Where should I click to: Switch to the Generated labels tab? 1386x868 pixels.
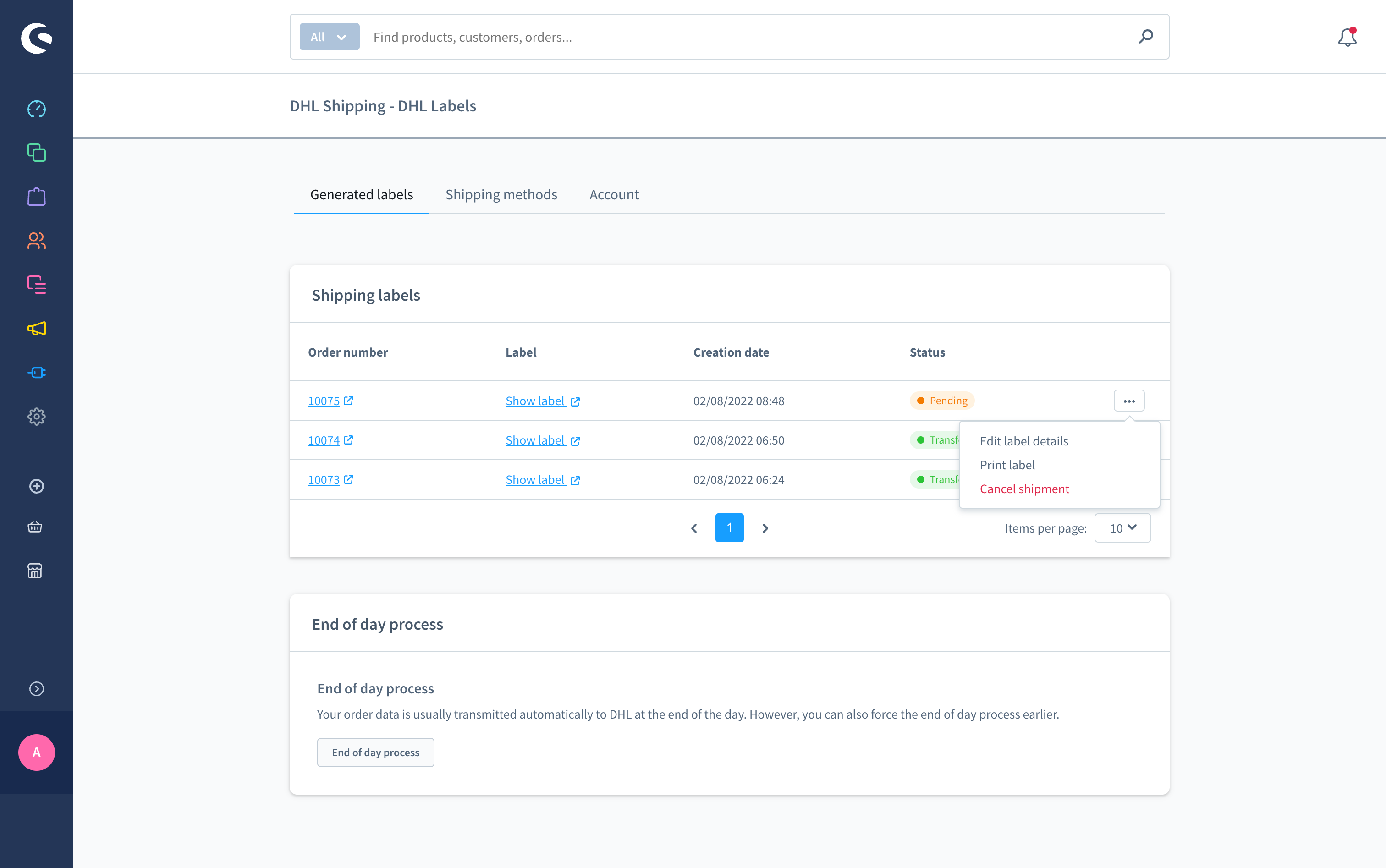(x=362, y=195)
